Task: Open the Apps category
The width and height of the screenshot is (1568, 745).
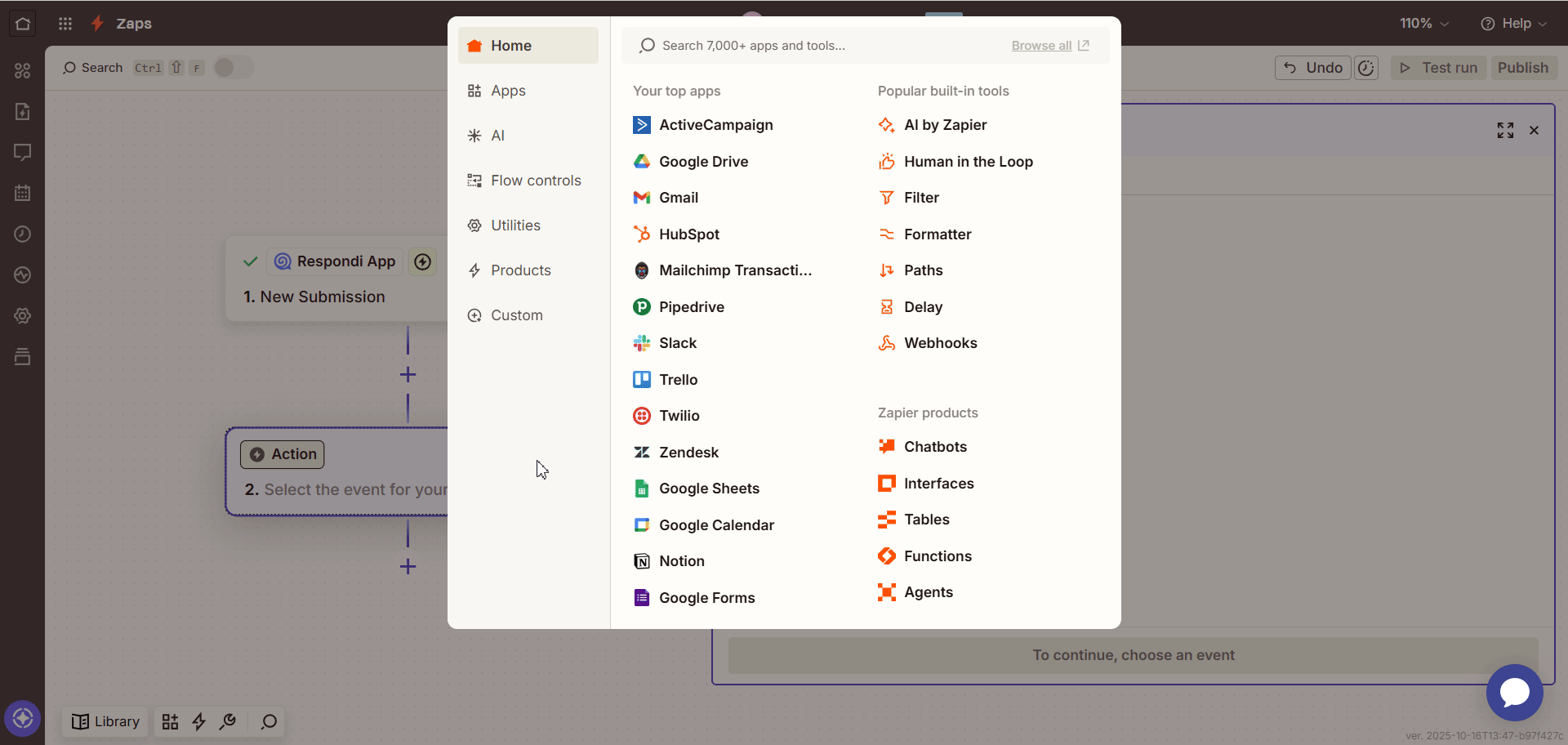Action: click(x=528, y=91)
